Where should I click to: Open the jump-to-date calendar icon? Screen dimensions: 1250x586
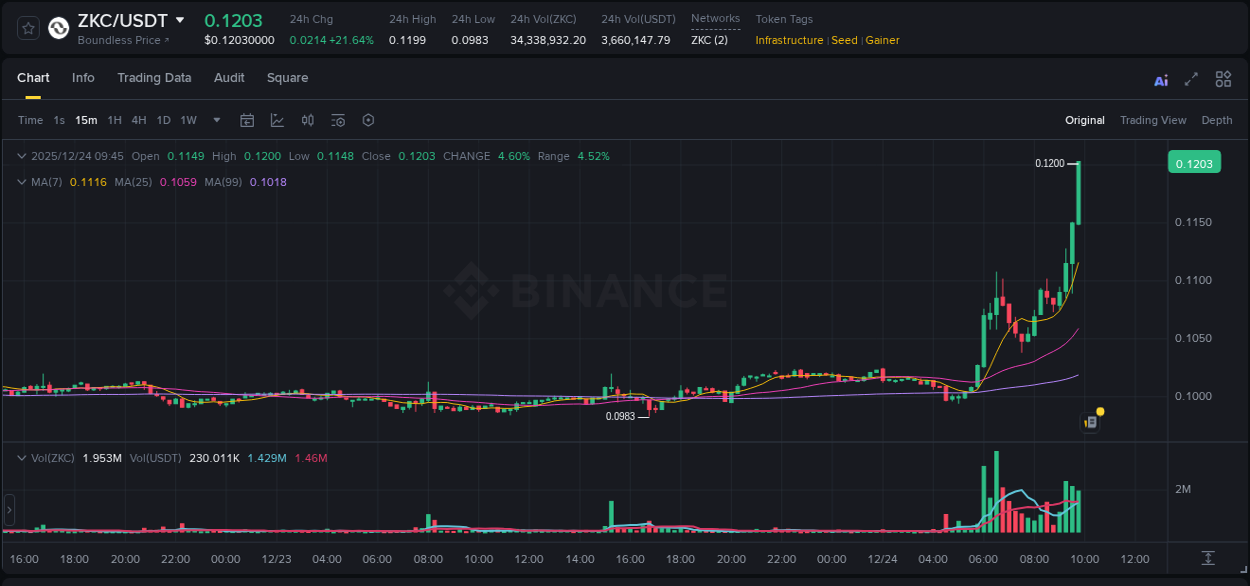tap(247, 120)
